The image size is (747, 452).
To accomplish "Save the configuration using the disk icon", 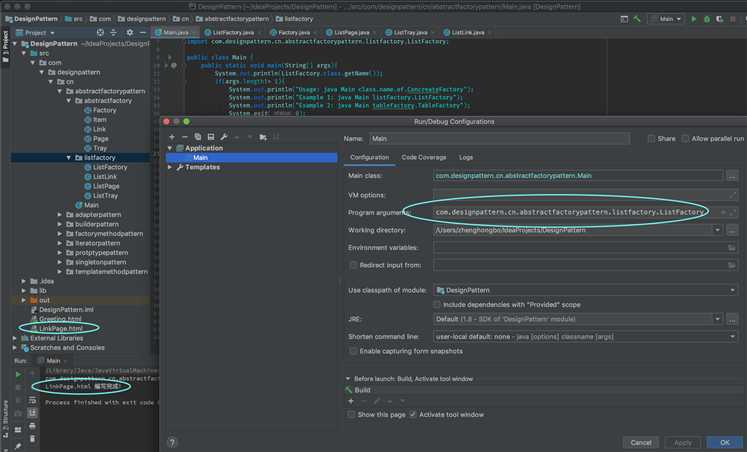I will (x=211, y=137).
